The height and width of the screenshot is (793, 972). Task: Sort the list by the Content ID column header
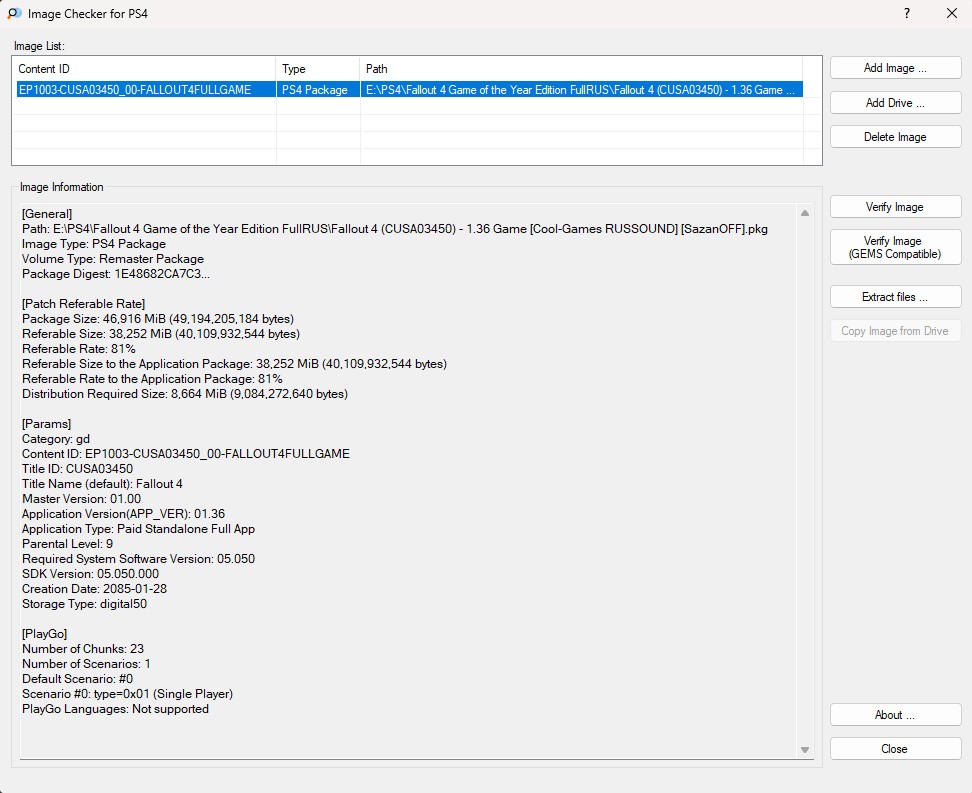coord(144,69)
